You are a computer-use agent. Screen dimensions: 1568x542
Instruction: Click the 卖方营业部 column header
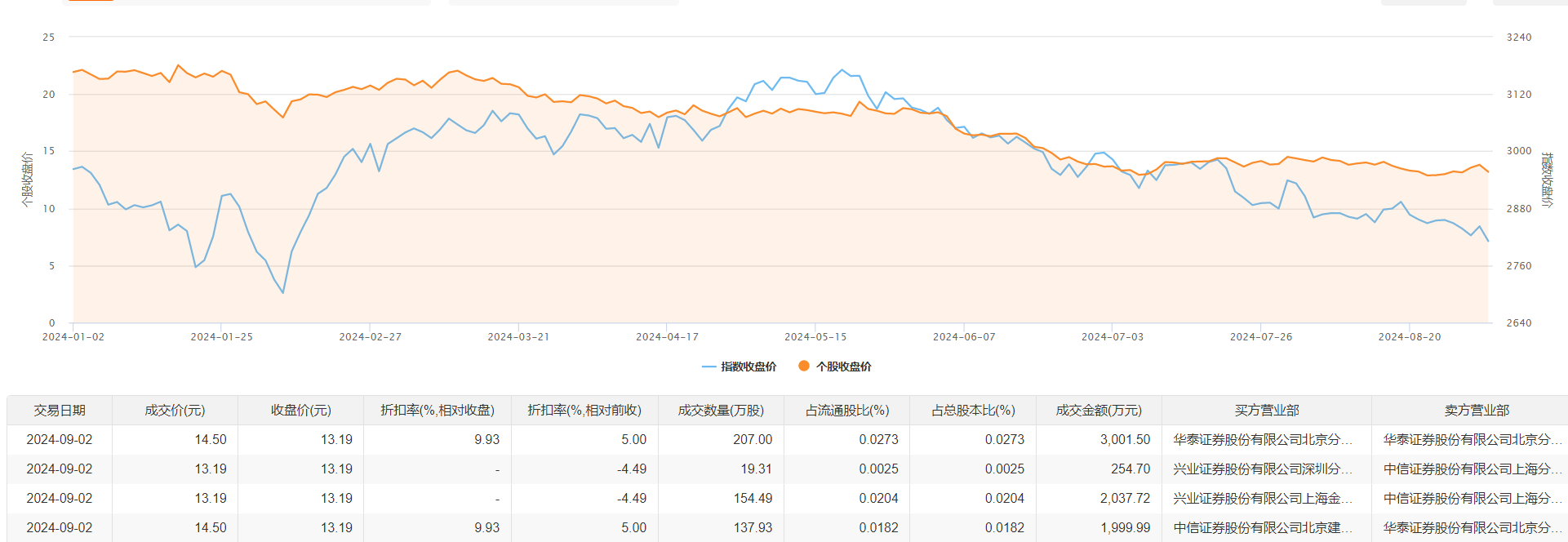point(1477,411)
